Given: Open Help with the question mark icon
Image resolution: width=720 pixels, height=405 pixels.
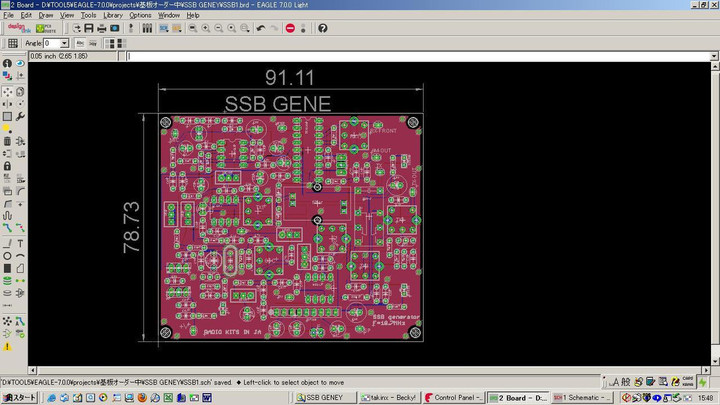Looking at the screenshot, I should 322,28.
